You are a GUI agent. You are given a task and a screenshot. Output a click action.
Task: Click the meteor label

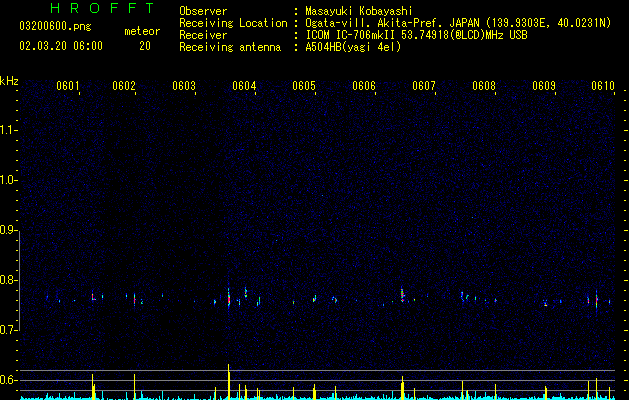142,31
